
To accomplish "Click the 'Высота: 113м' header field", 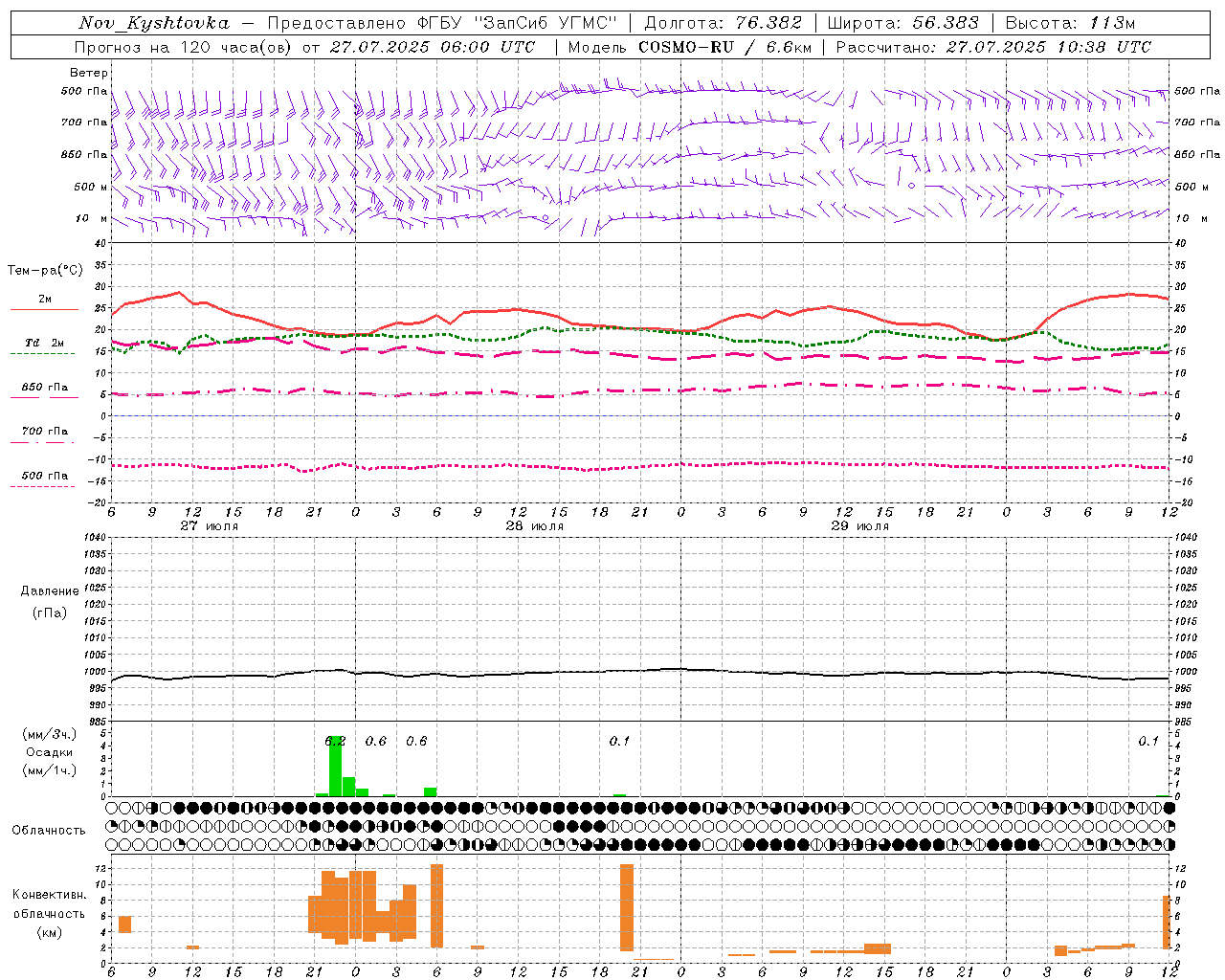I will point(1070,23).
